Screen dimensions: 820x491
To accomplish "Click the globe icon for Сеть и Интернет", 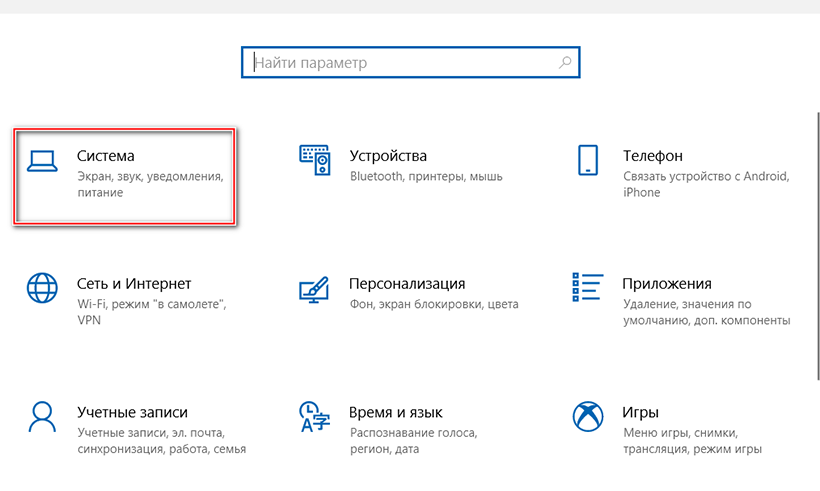I will [x=42, y=289].
